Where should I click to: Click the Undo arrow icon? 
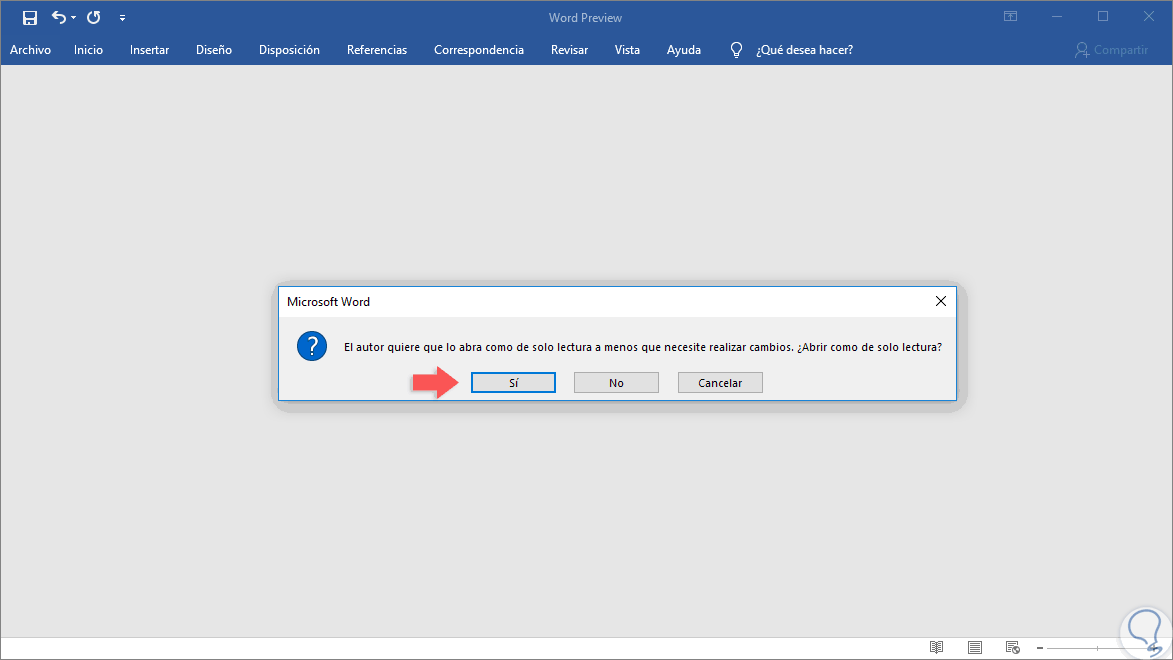[x=59, y=17]
